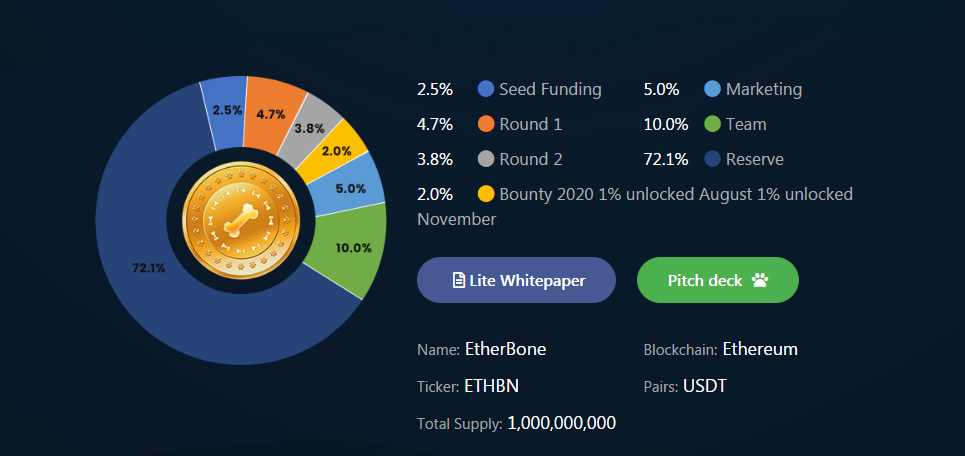Viewport: 965px width, 456px height.
Task: Click the 2.0% yellow Bounty slice
Action: pyautogui.click(x=336, y=151)
